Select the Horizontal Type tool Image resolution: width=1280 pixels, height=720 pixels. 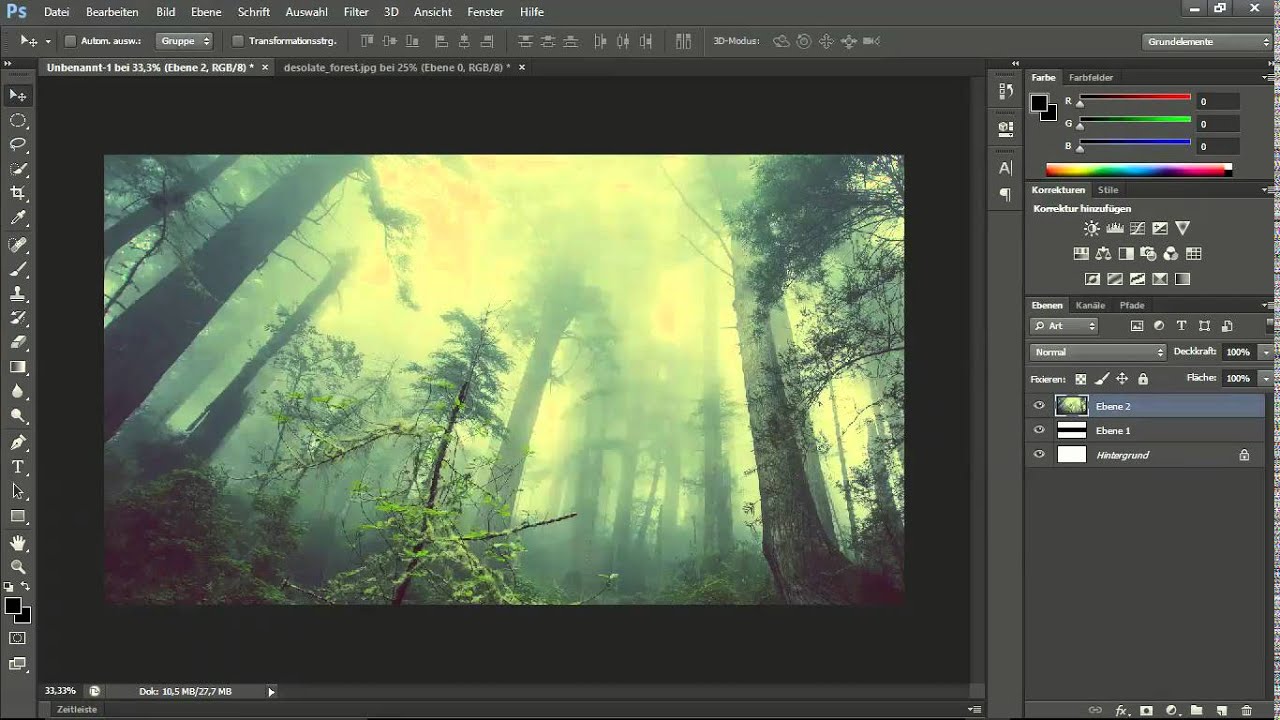(18, 467)
